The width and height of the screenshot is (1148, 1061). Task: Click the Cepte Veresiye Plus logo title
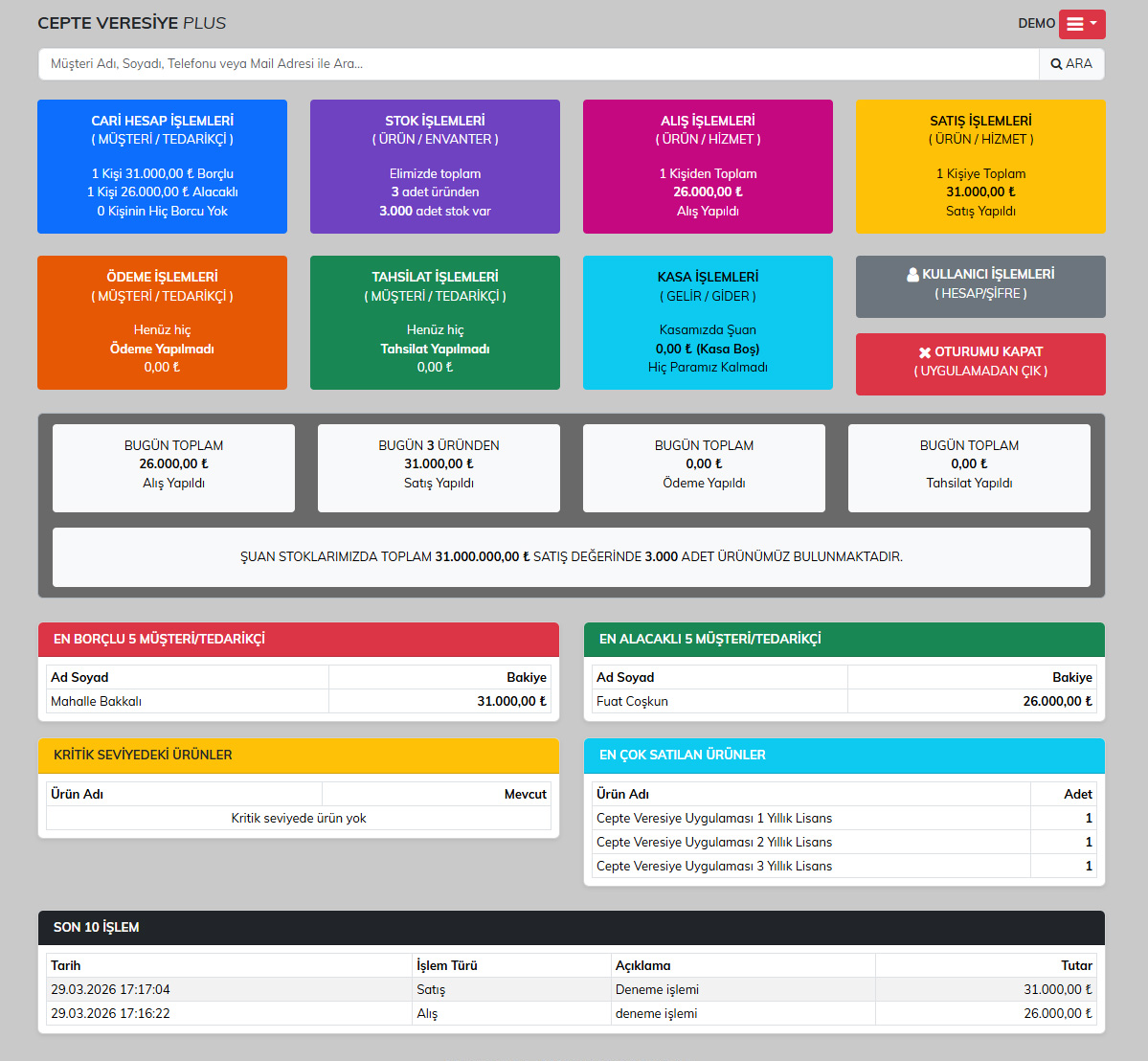point(132,23)
